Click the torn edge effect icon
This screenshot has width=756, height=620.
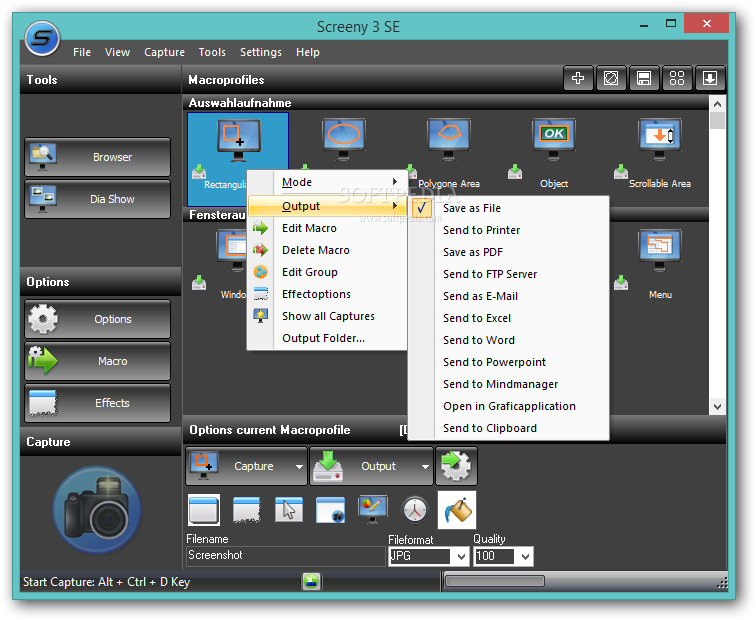[x=246, y=510]
